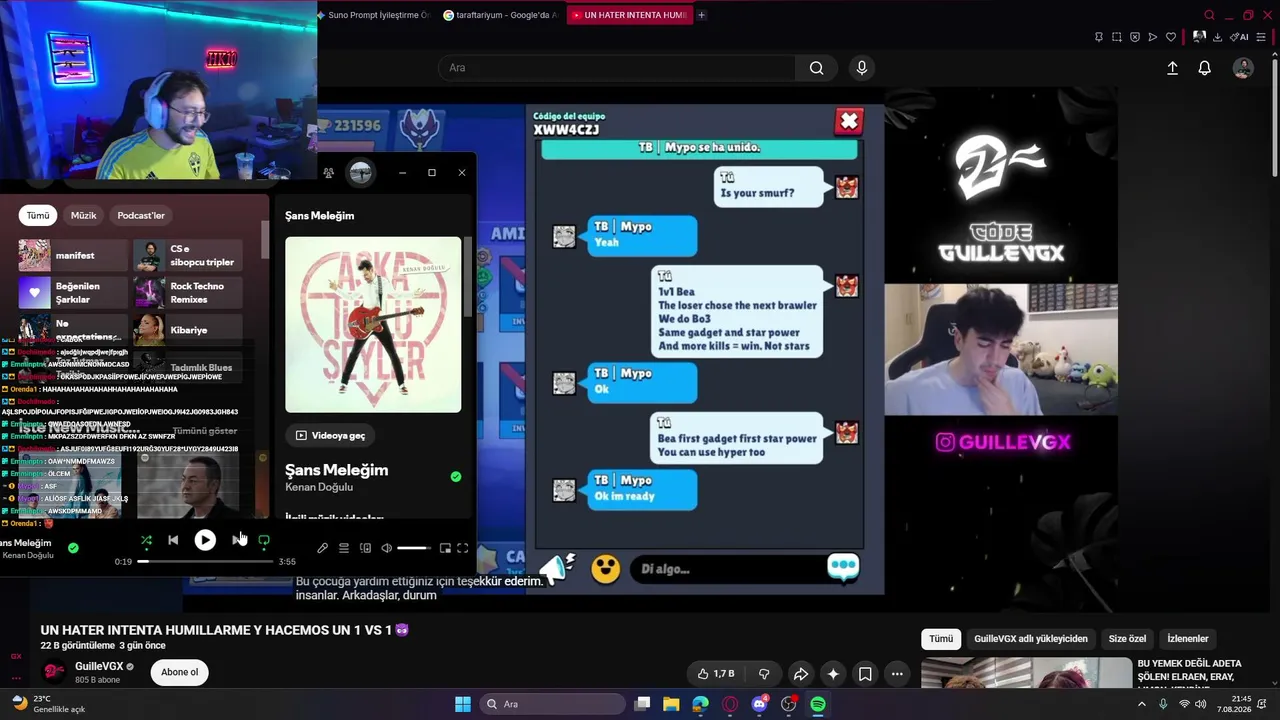Adjust the Spotify volume slider
This screenshot has height=720, width=1280.
[414, 548]
